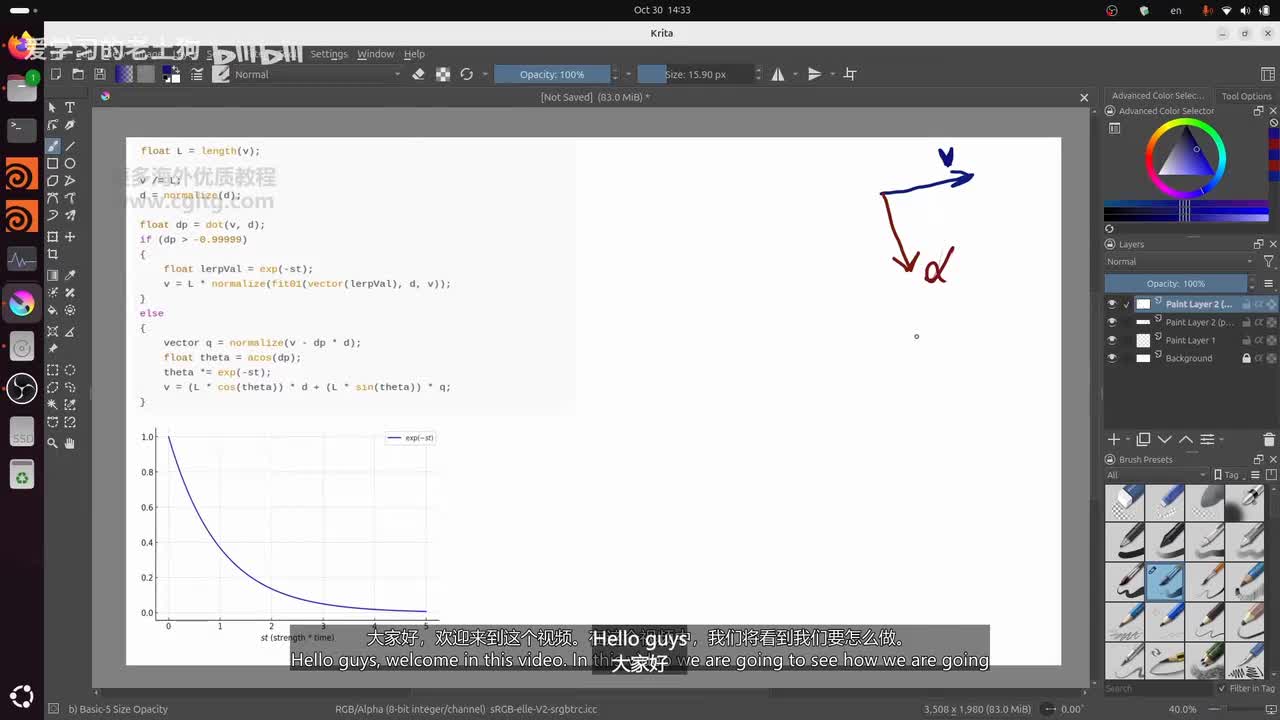Open the layer blending mode dropdown
This screenshot has width=1280, height=720.
(1179, 262)
